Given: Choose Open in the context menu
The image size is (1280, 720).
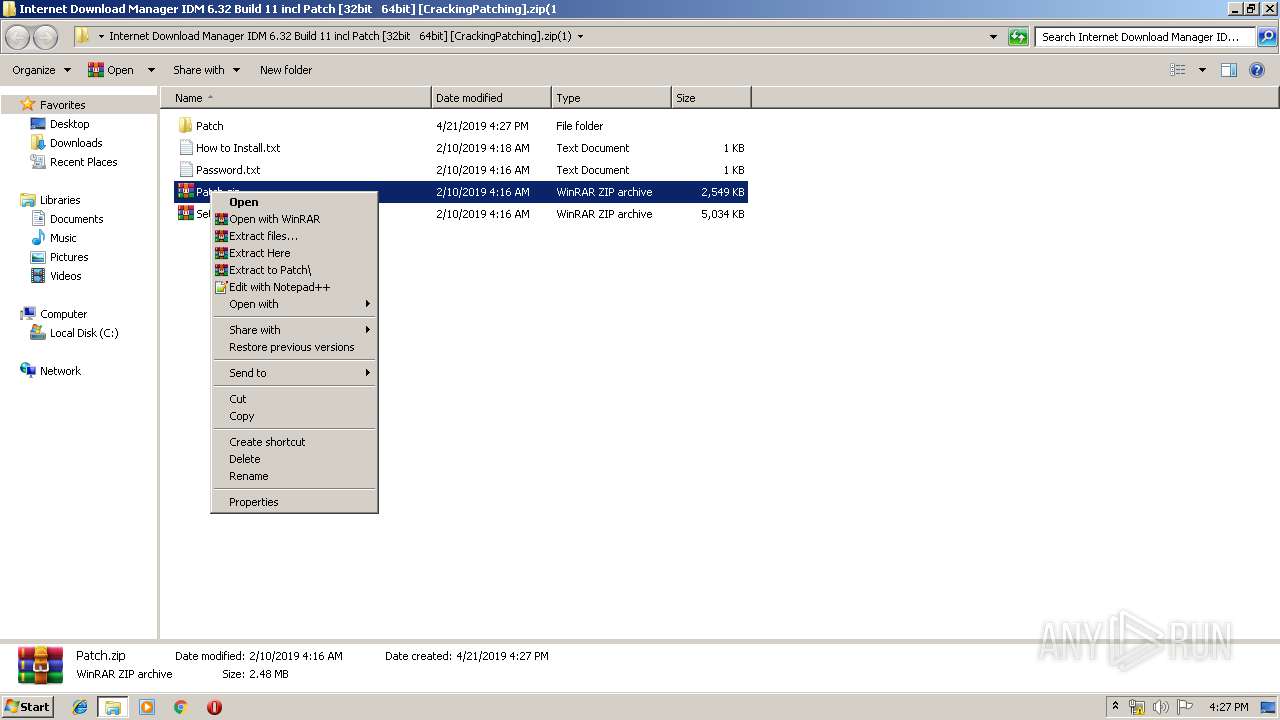Looking at the screenshot, I should [x=295, y=202].
